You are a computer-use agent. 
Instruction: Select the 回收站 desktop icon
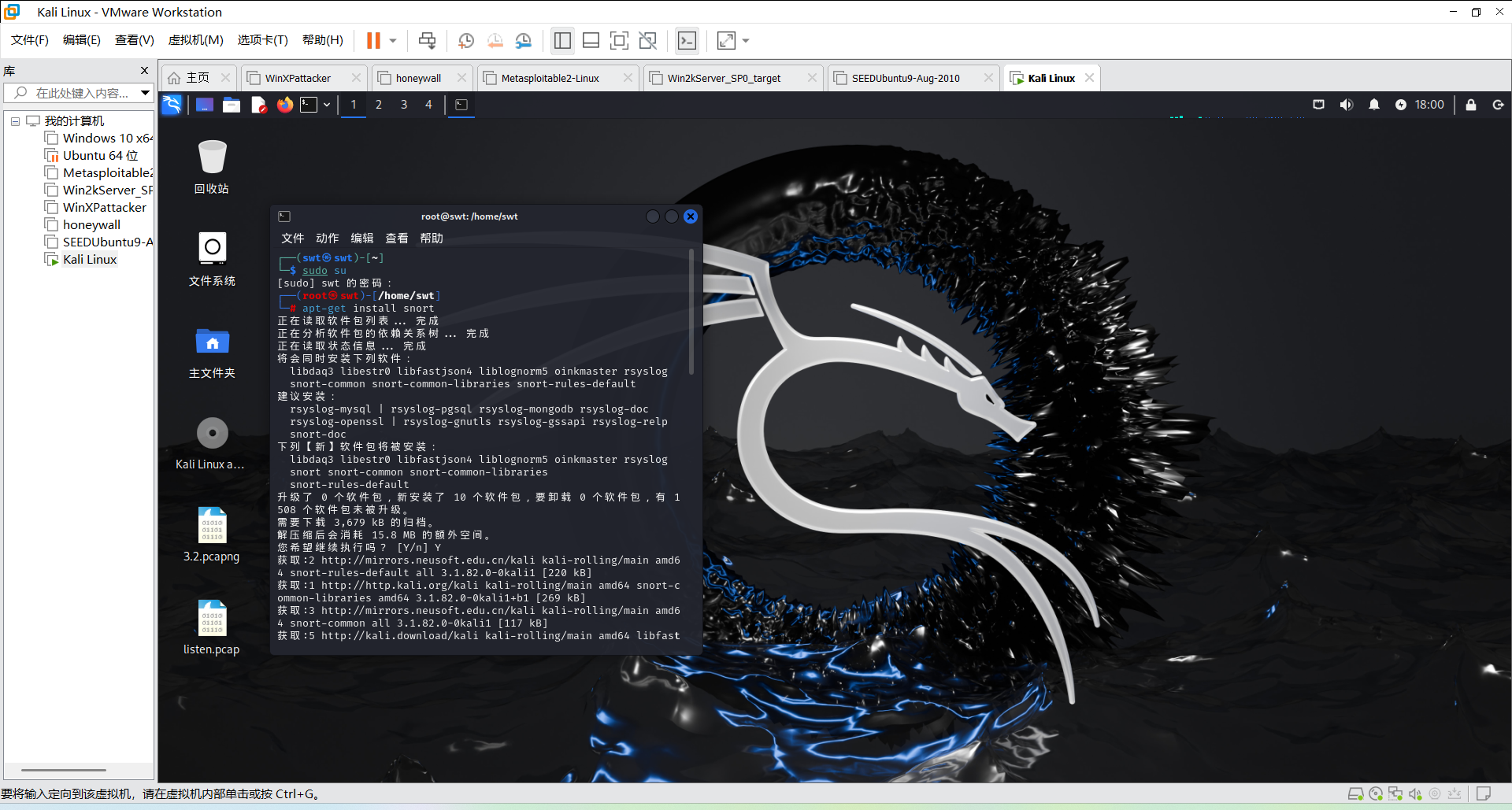point(212,167)
